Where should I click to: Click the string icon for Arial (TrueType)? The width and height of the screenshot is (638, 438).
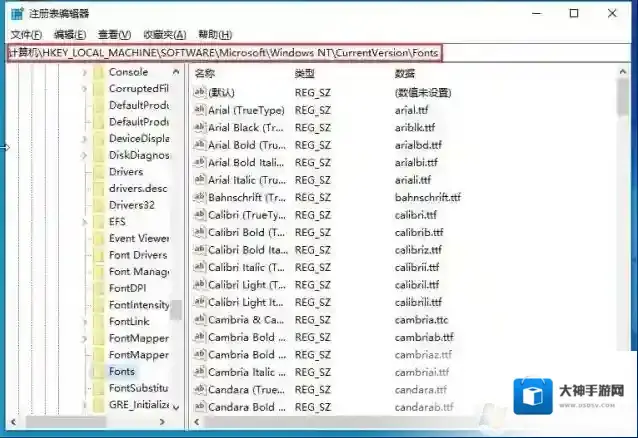tap(199, 110)
